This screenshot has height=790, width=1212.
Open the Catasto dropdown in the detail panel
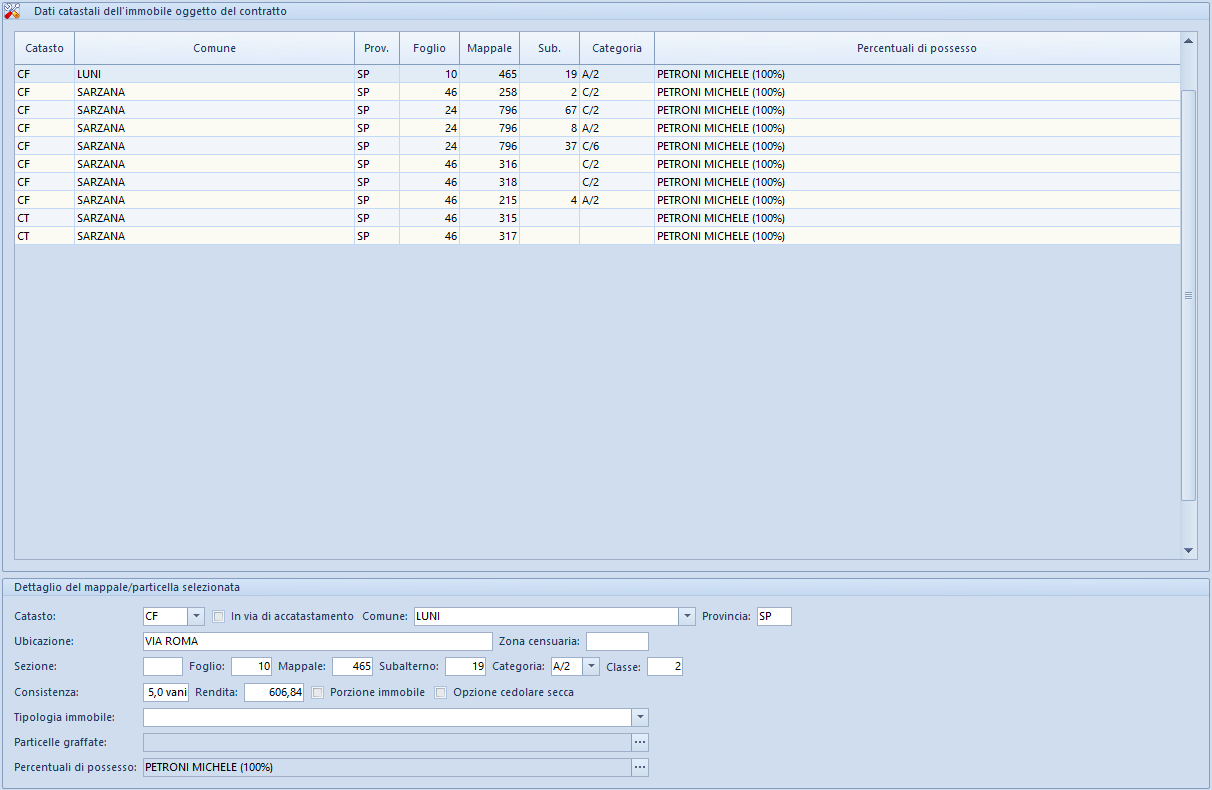[x=196, y=617]
